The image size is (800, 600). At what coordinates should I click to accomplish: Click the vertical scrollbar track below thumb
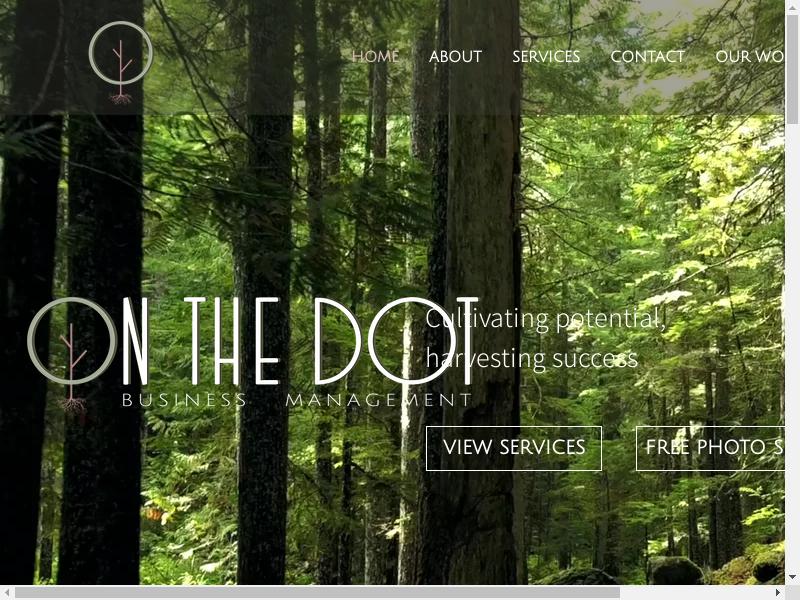(792, 347)
